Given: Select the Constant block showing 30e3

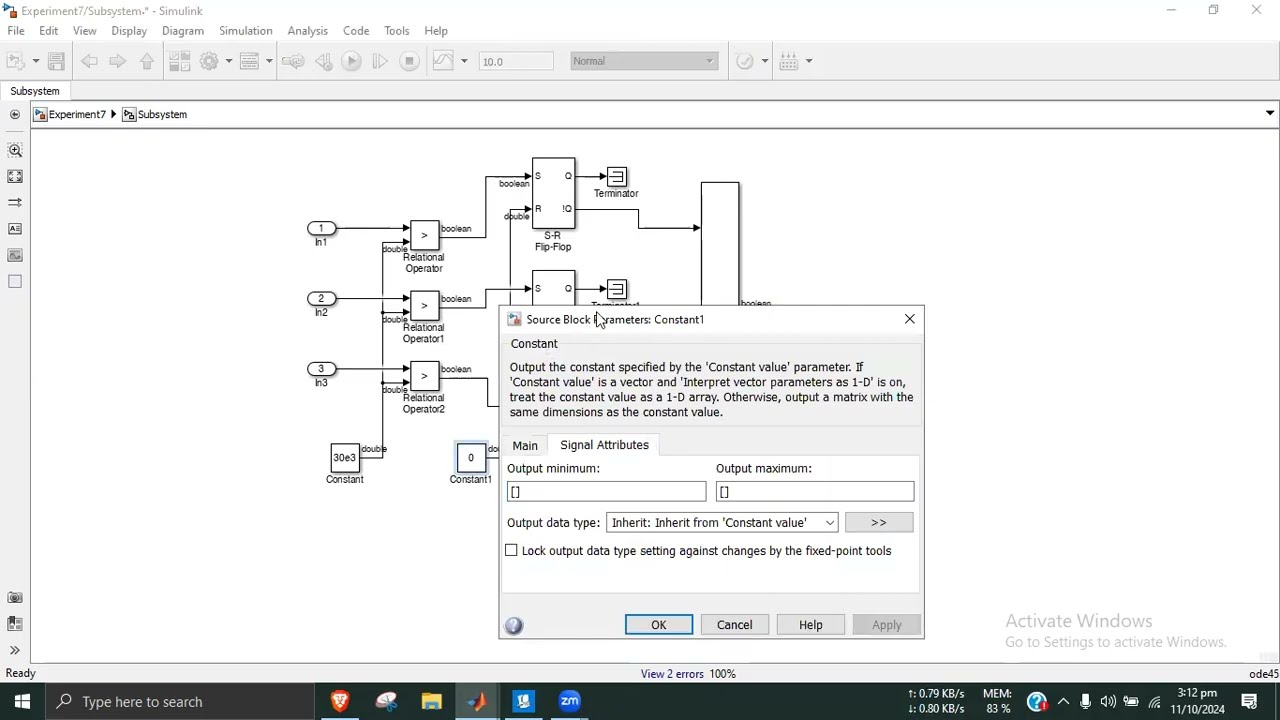Looking at the screenshot, I should click(x=345, y=459).
